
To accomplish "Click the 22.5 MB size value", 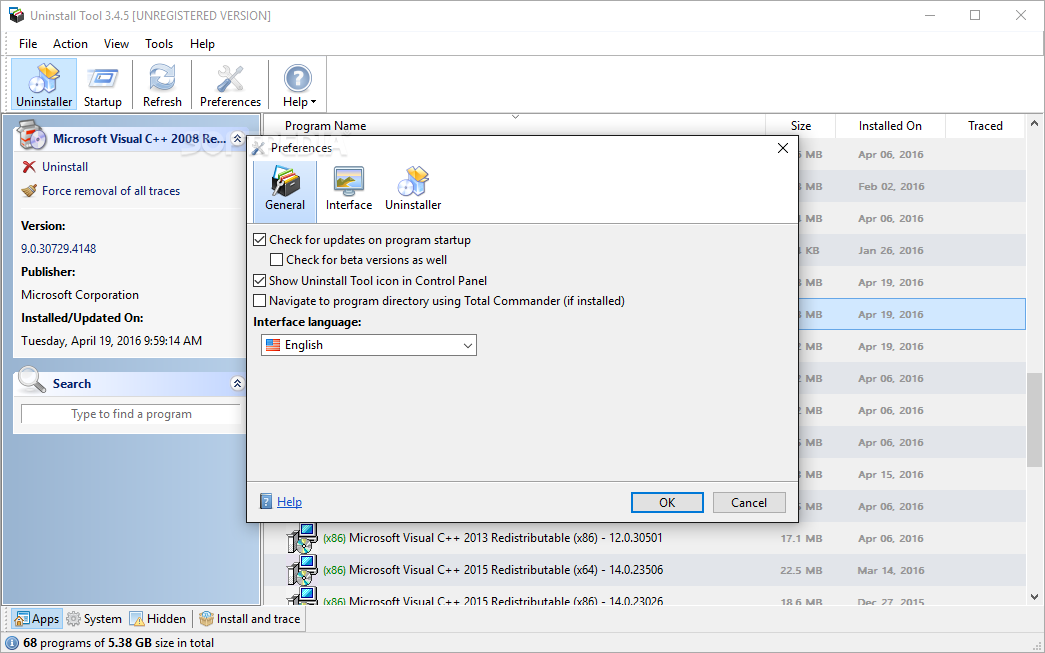I will pos(802,570).
